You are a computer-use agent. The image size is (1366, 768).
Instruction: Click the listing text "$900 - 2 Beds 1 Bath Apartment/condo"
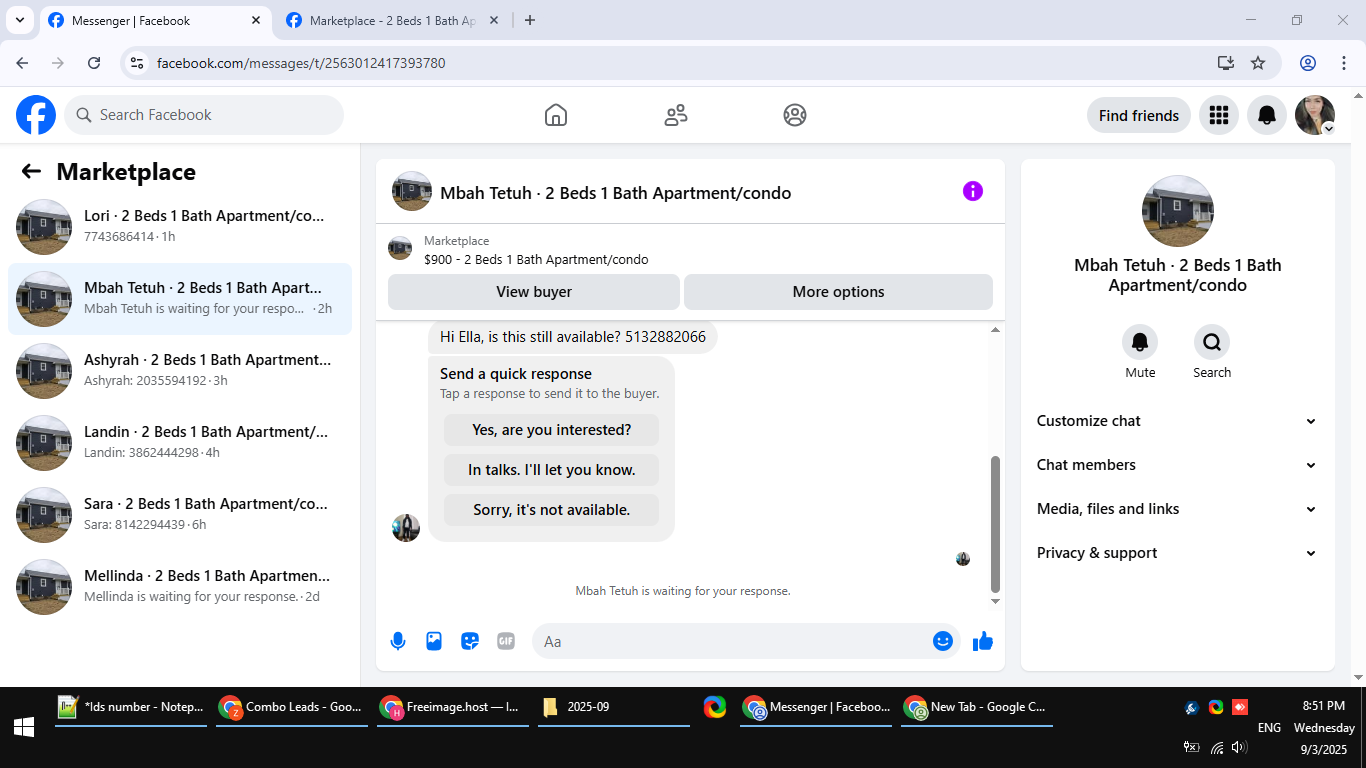pyautogui.click(x=536, y=260)
